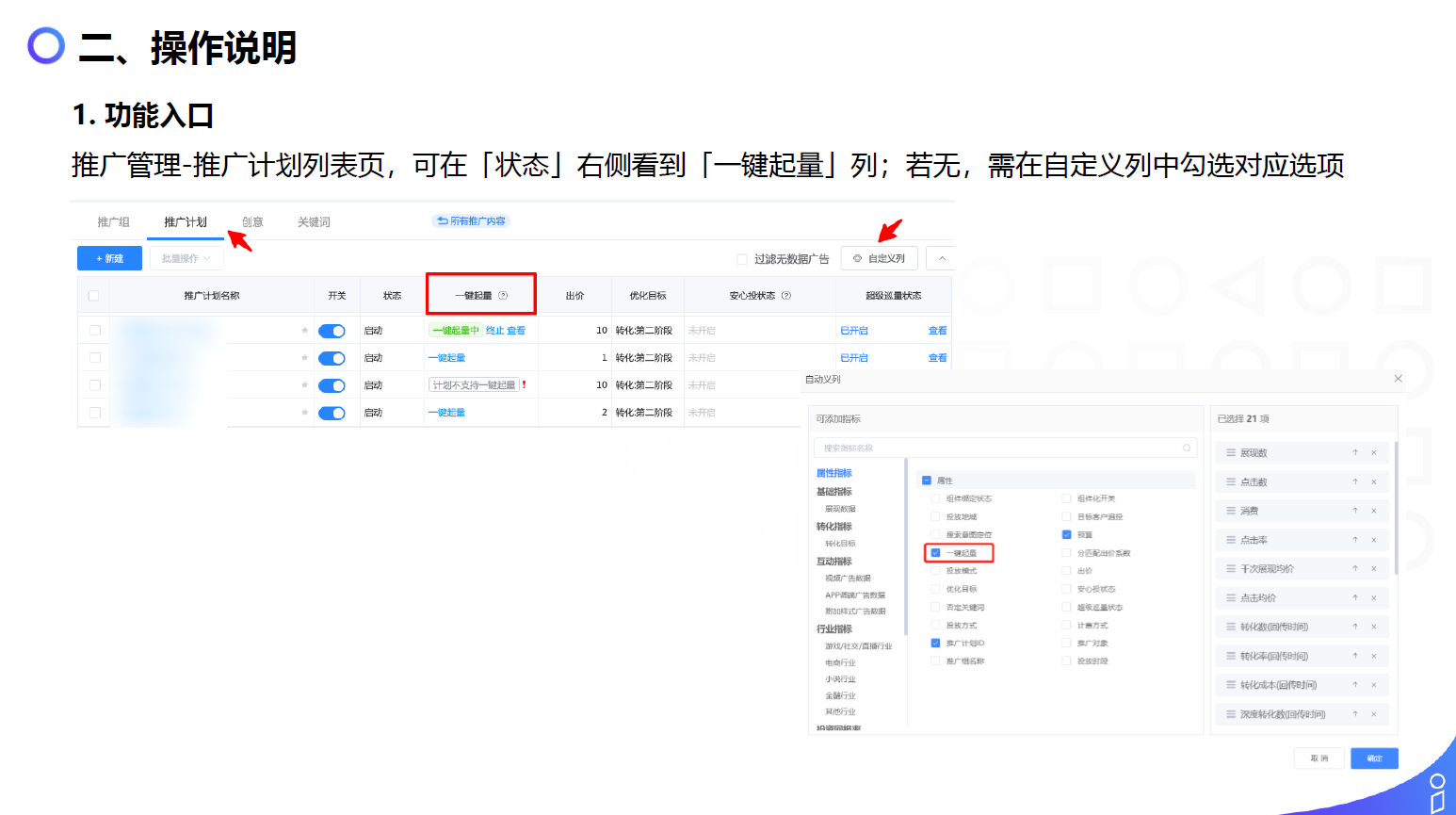
Task: Click the search magnifier icon in indicator search box
Action: [1187, 448]
